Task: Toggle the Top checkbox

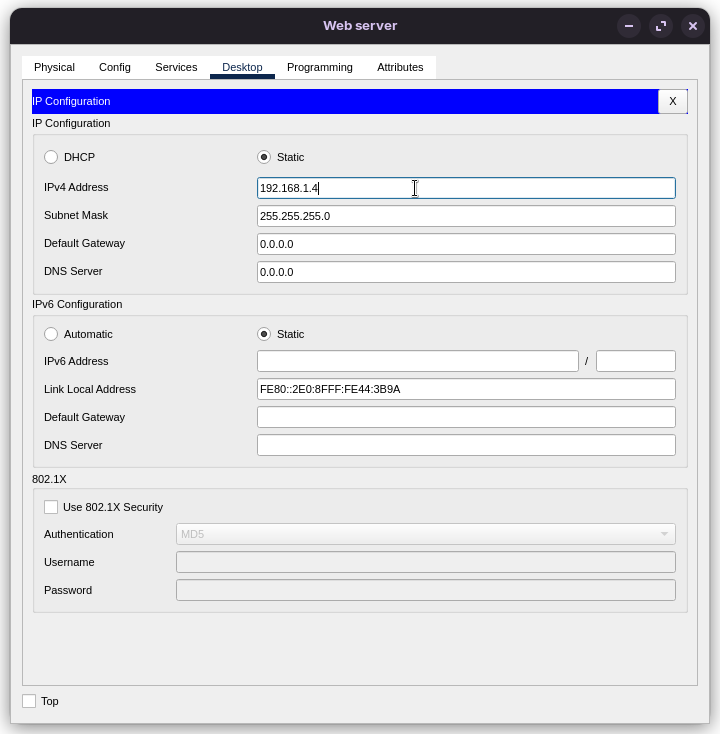Action: click(29, 701)
